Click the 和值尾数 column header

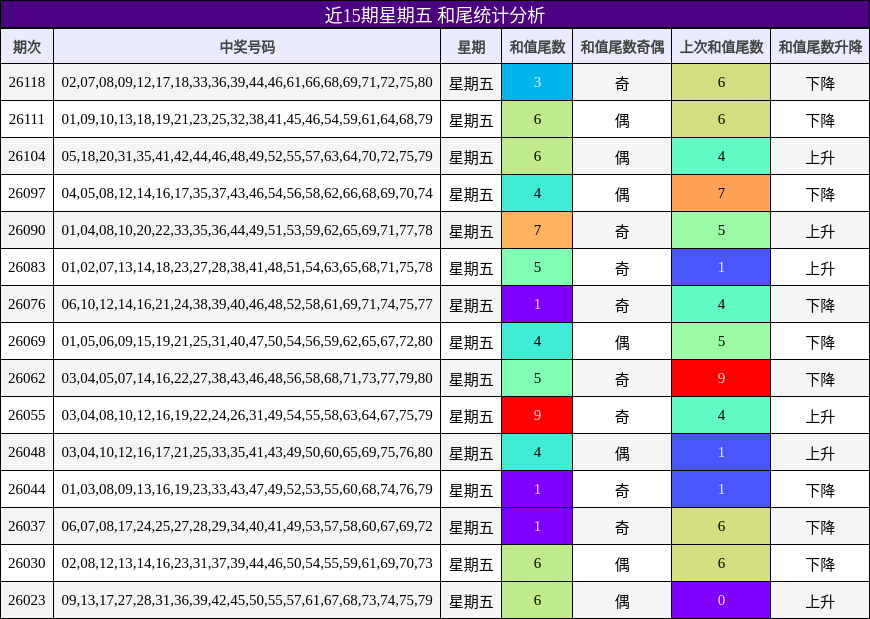click(537, 46)
